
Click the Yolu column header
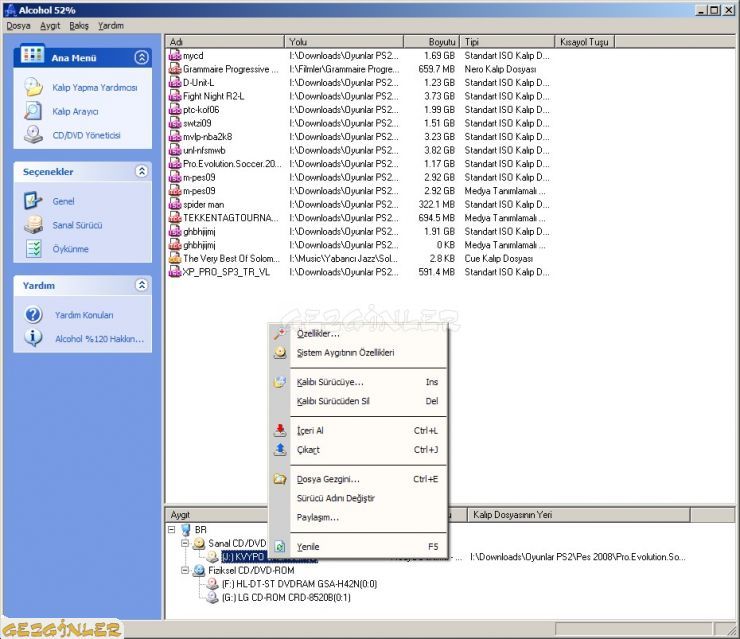344,42
